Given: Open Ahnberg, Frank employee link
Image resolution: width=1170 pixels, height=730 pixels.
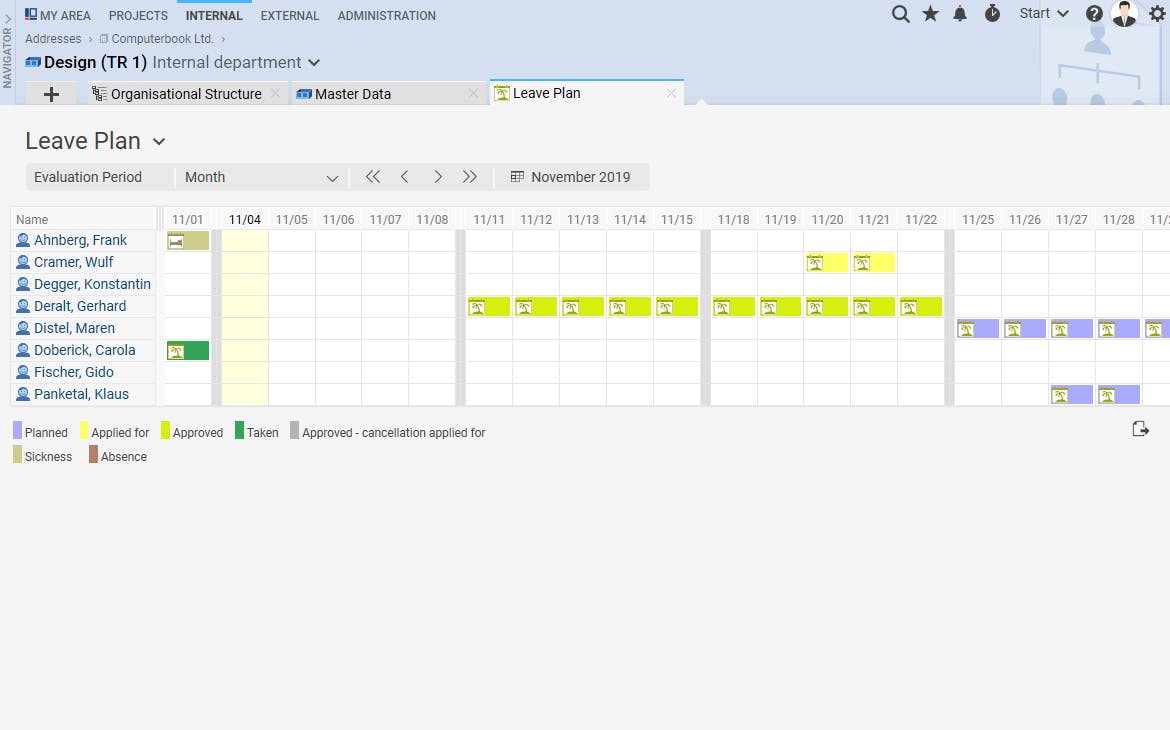Looking at the screenshot, I should [80, 240].
